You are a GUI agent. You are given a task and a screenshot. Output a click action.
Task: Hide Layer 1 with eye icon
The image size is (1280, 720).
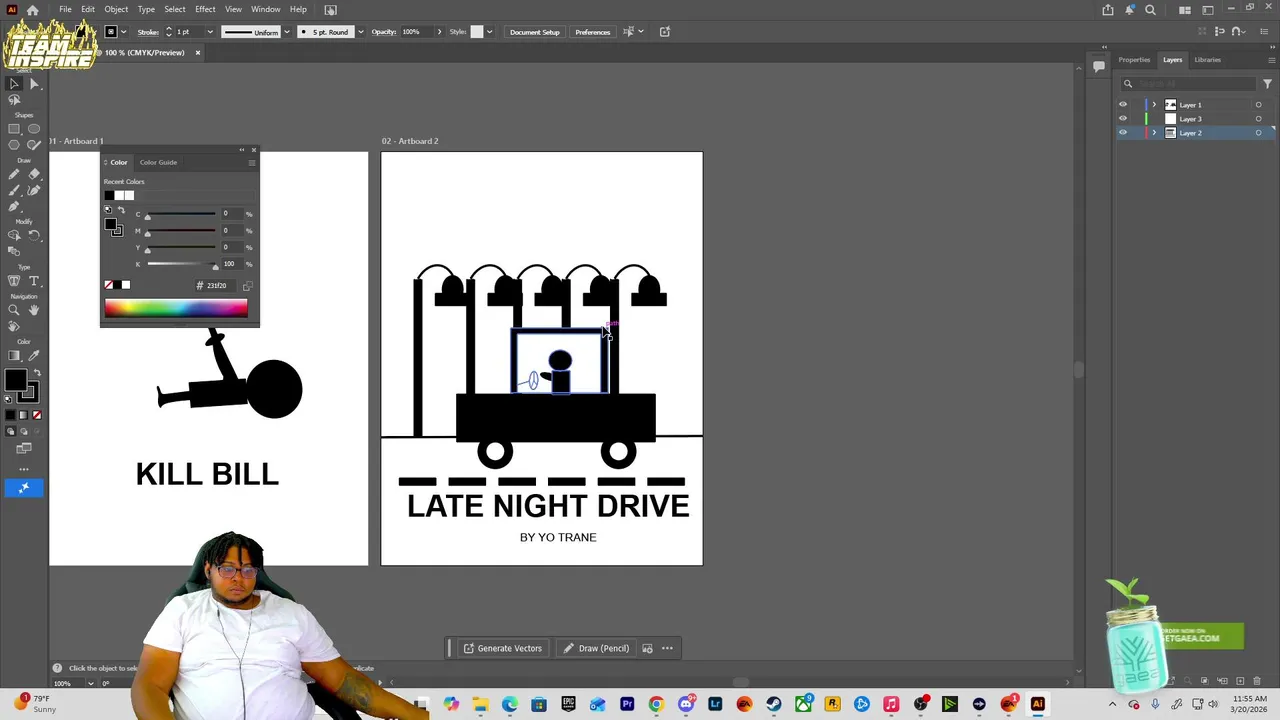click(x=1123, y=105)
